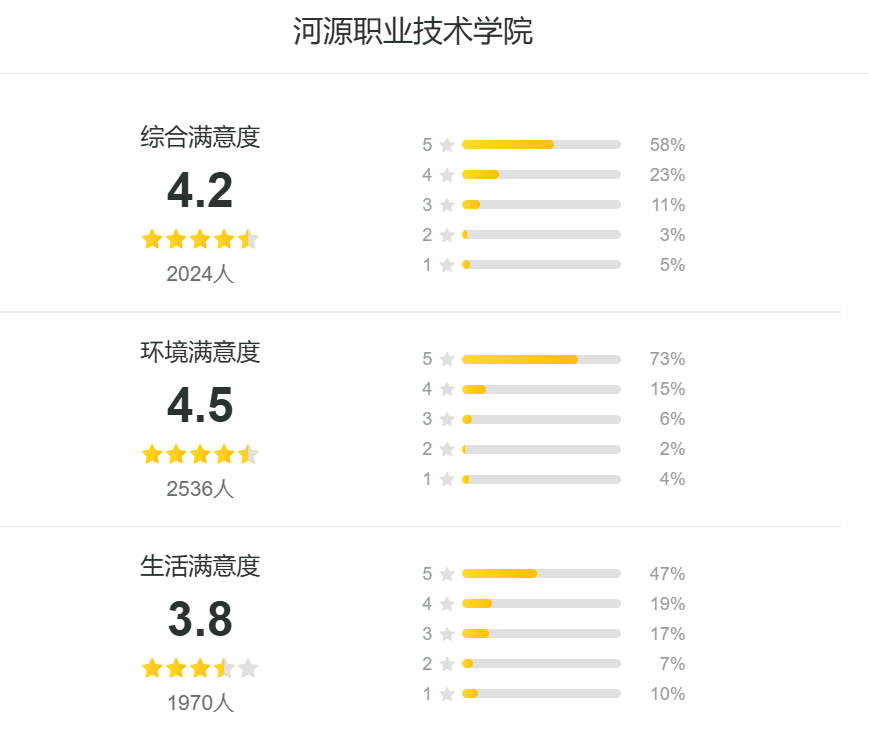
Task: Click the 2536人 reviewer count
Action: pyautogui.click(x=200, y=489)
